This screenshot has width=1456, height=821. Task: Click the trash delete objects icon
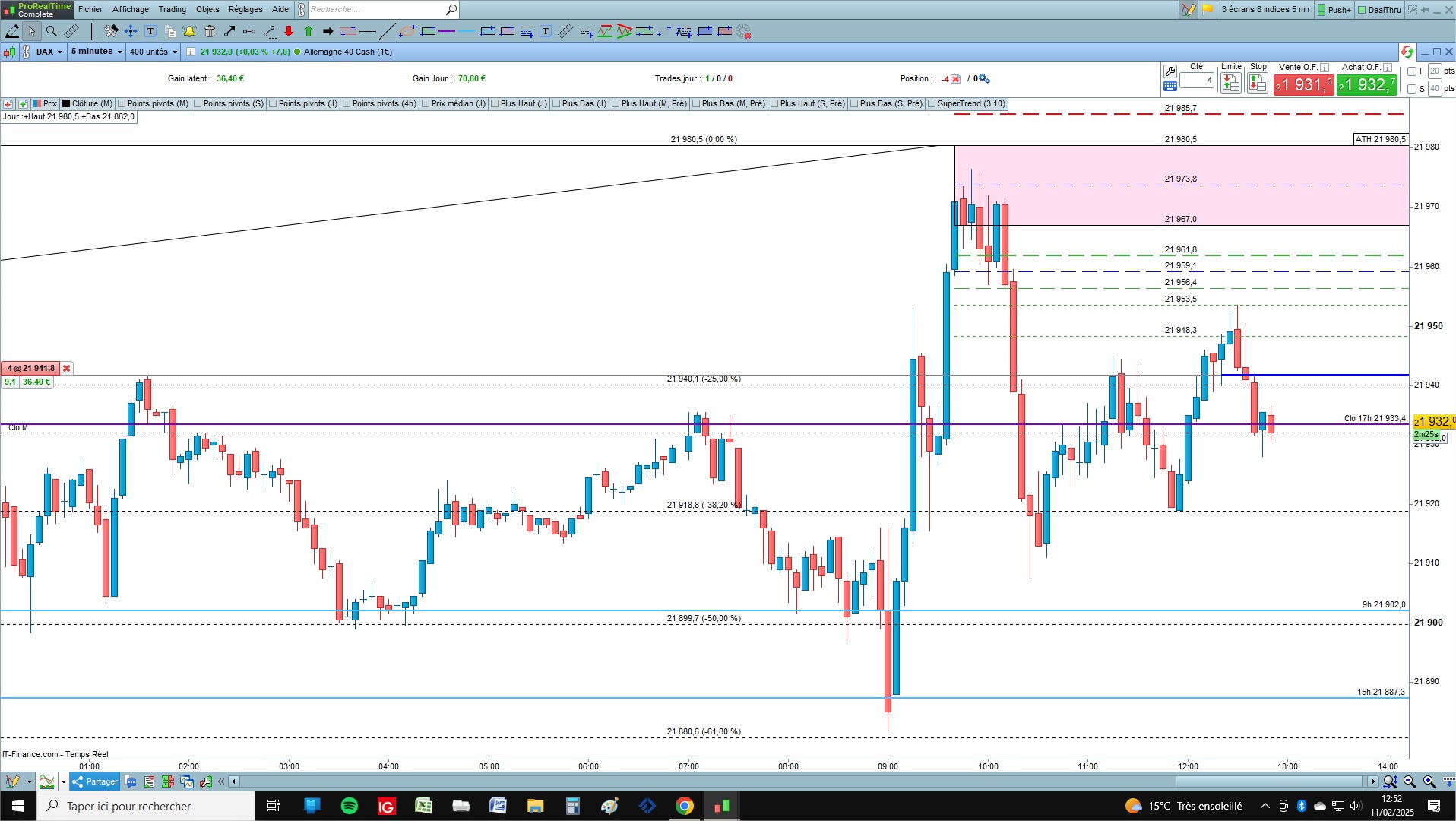[210, 31]
